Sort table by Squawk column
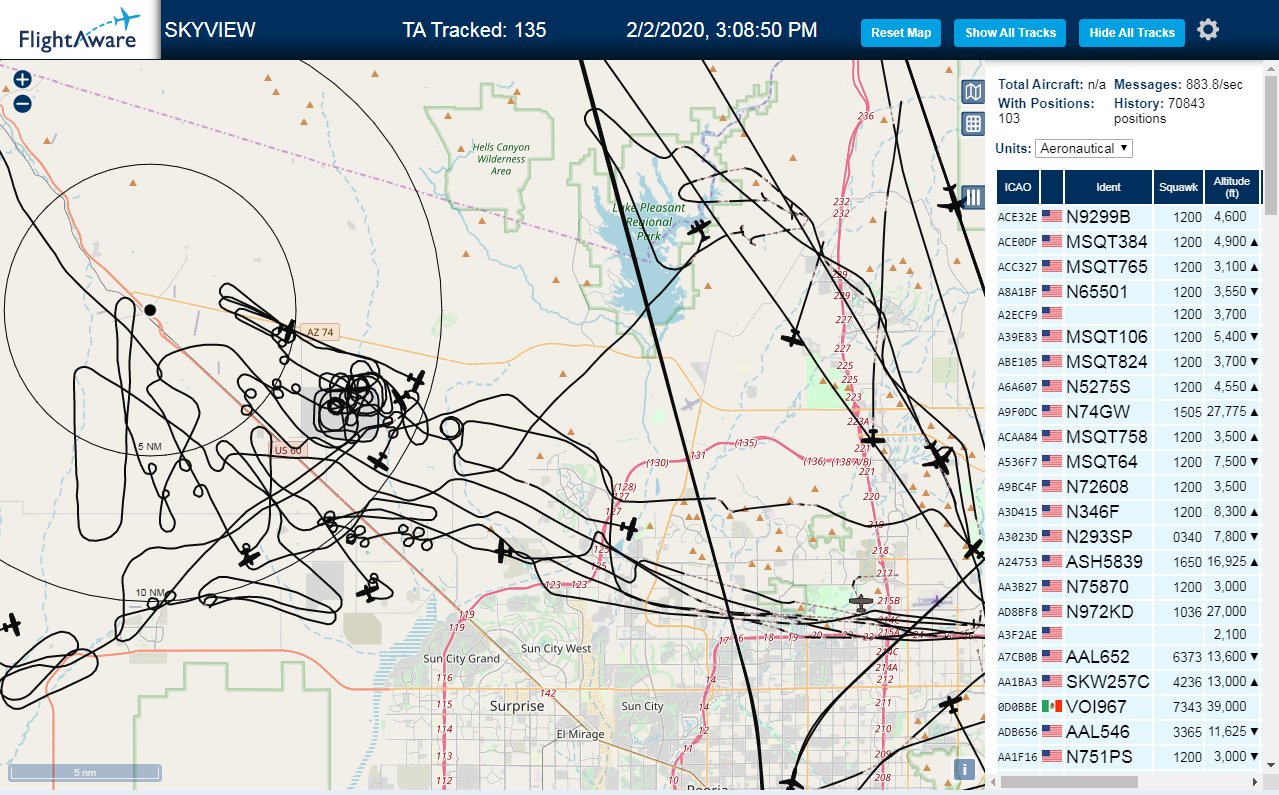 click(x=1179, y=187)
